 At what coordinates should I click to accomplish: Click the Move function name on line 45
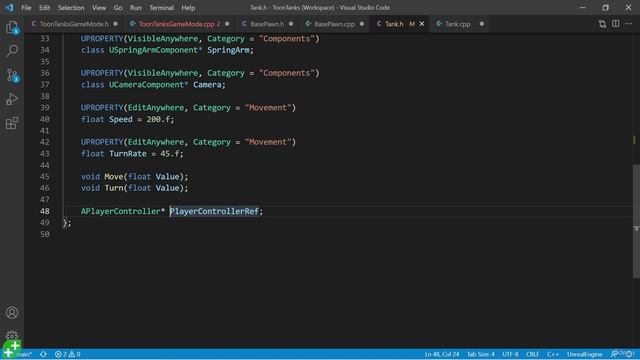[114, 176]
